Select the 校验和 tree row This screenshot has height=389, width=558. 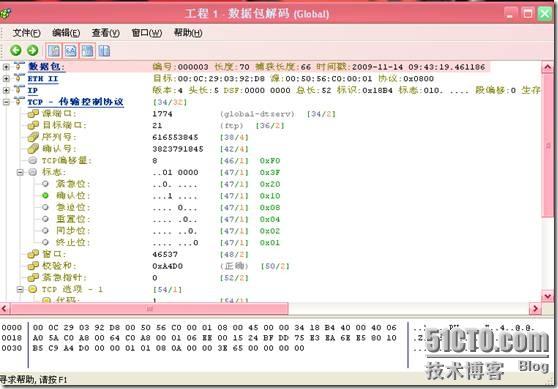[x=158, y=266]
